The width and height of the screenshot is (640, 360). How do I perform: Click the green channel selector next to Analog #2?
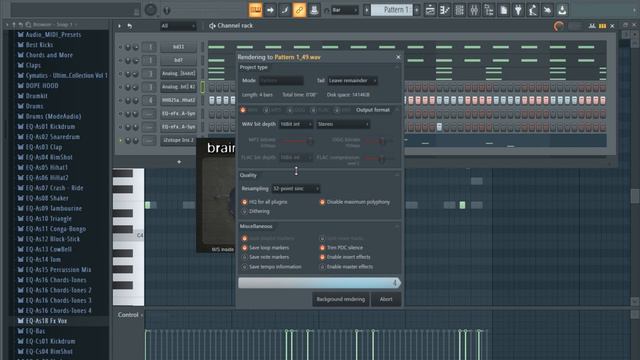(202, 87)
